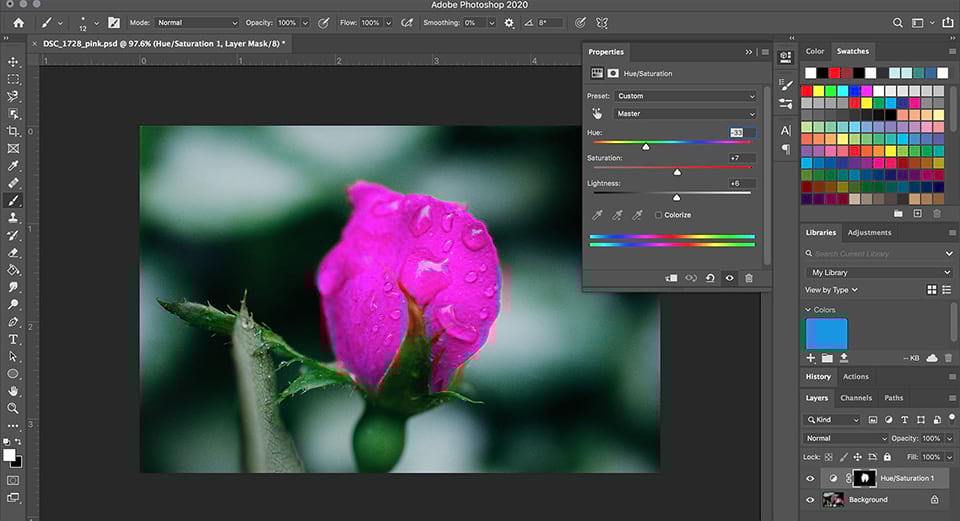This screenshot has width=960, height=521.
Task: Click view previous state icon in Properties
Action: (x=691, y=278)
